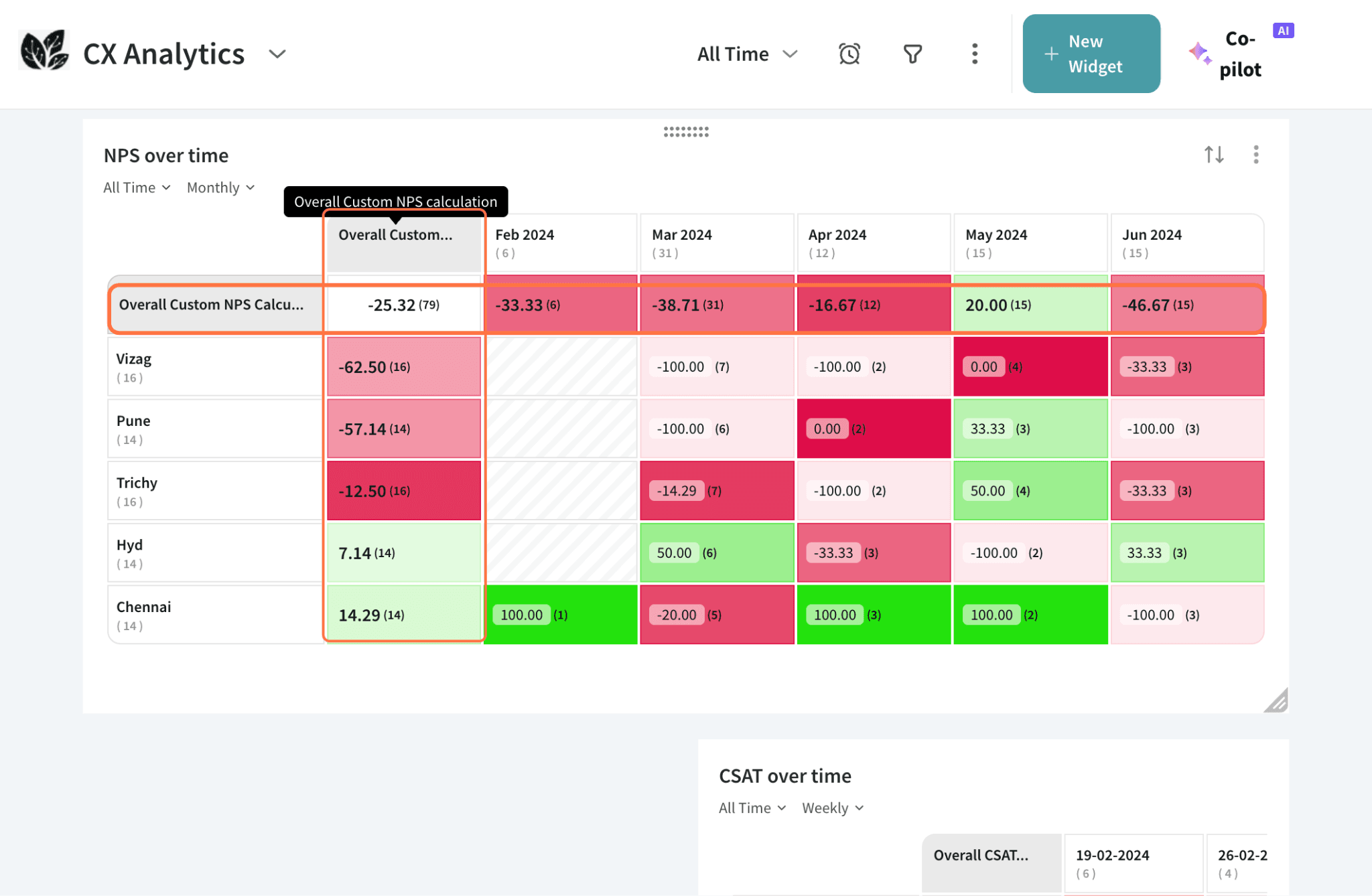Click the widget drag handle dots
The width and height of the screenshot is (1372, 896).
coord(686,132)
